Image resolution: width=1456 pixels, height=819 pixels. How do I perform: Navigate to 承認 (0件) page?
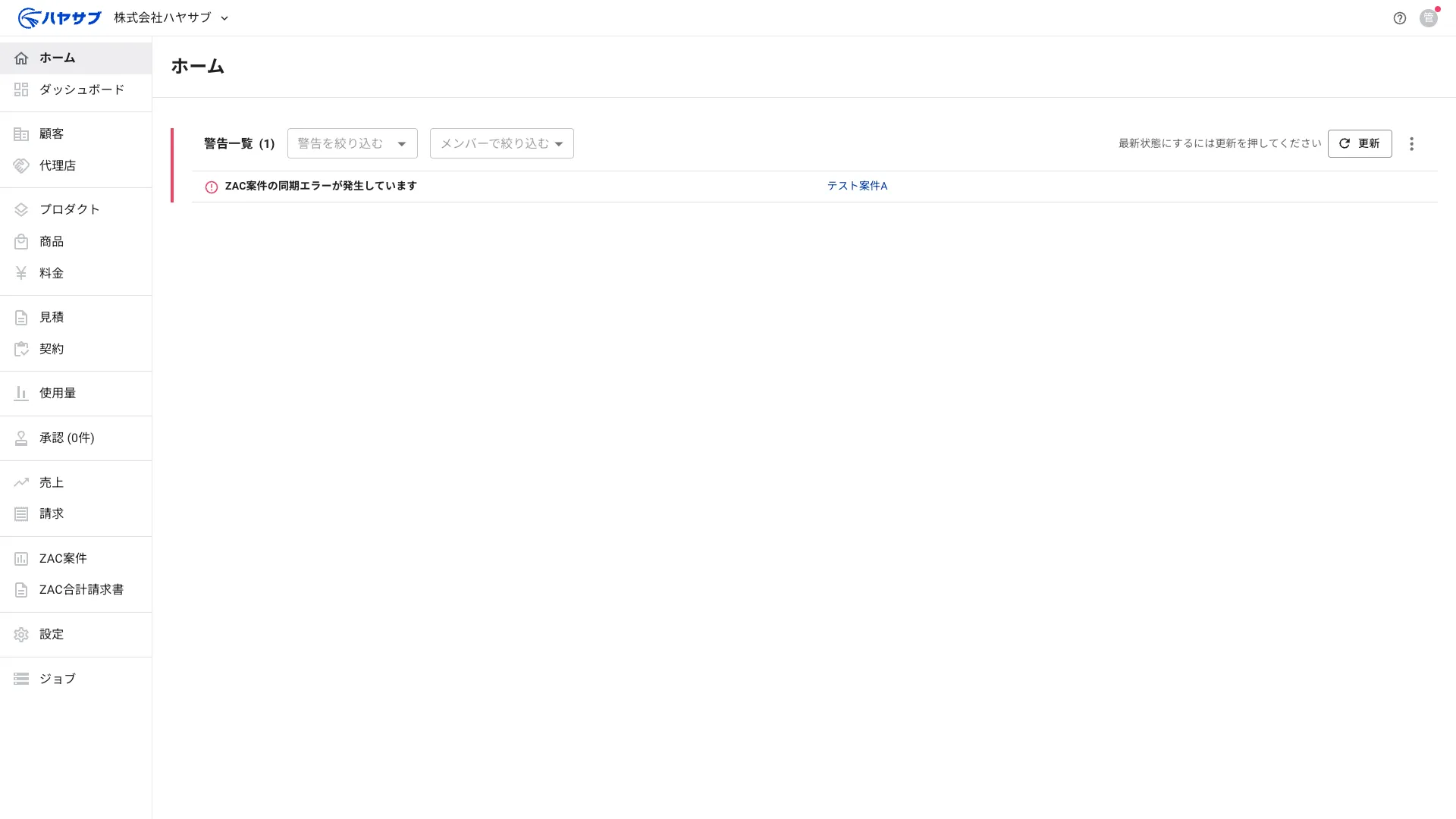[x=76, y=438]
